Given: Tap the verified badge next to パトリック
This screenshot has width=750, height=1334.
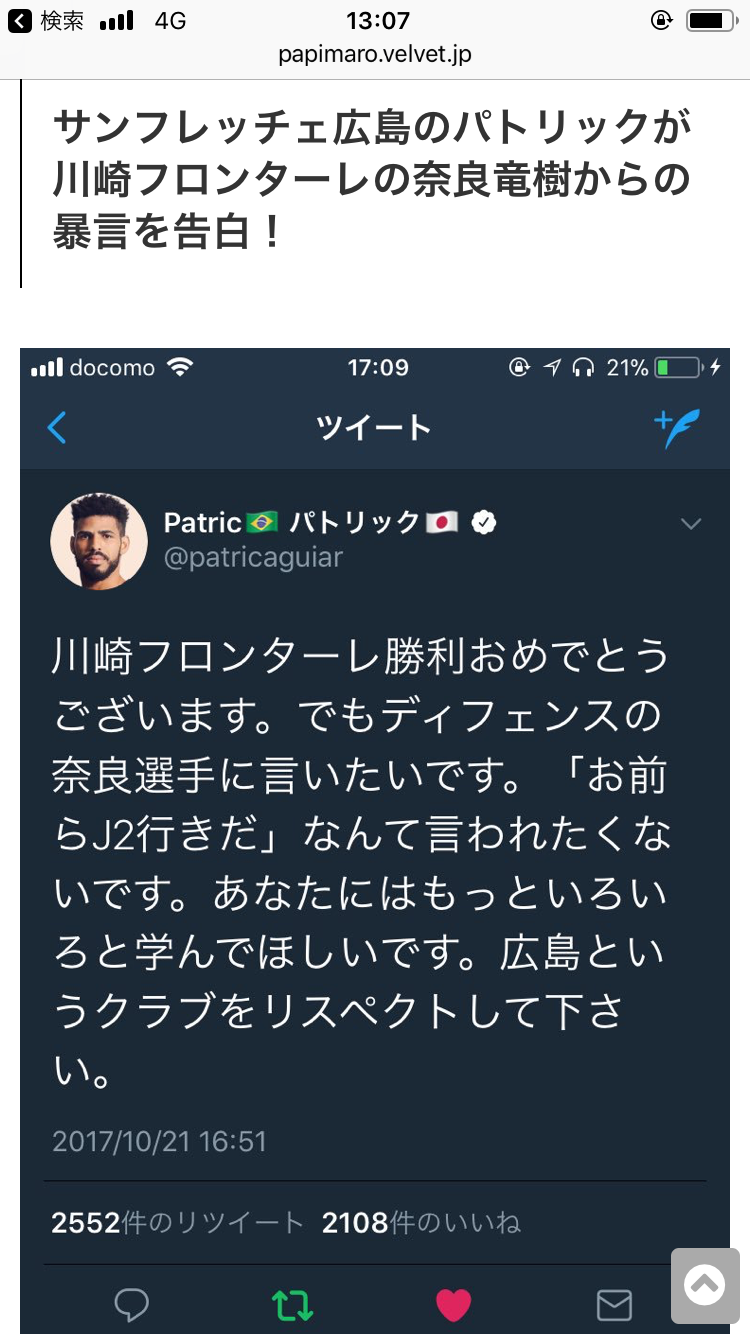Looking at the screenshot, I should coord(484,522).
